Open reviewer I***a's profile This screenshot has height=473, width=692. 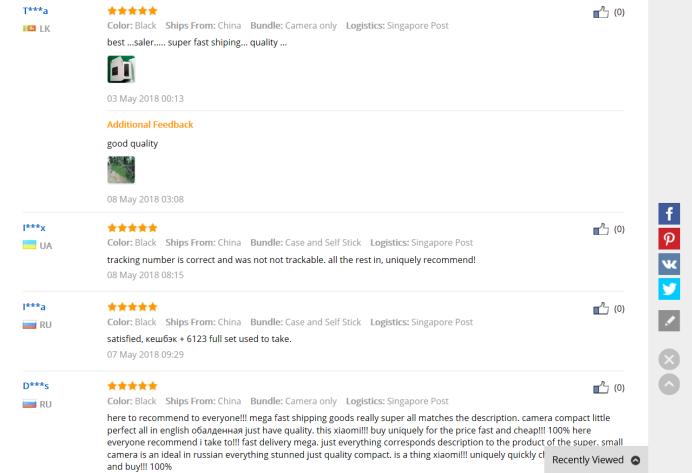(x=34, y=307)
